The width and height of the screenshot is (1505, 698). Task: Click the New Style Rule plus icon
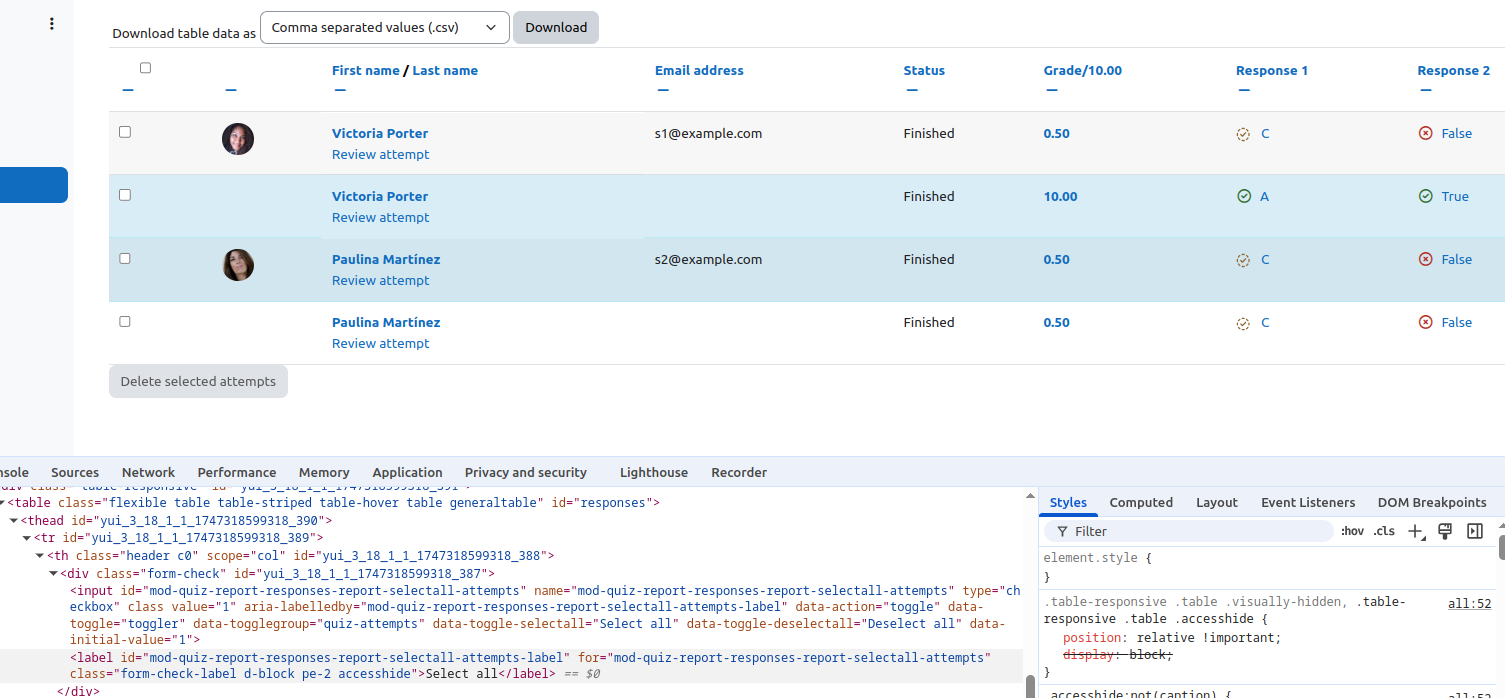(x=1416, y=532)
